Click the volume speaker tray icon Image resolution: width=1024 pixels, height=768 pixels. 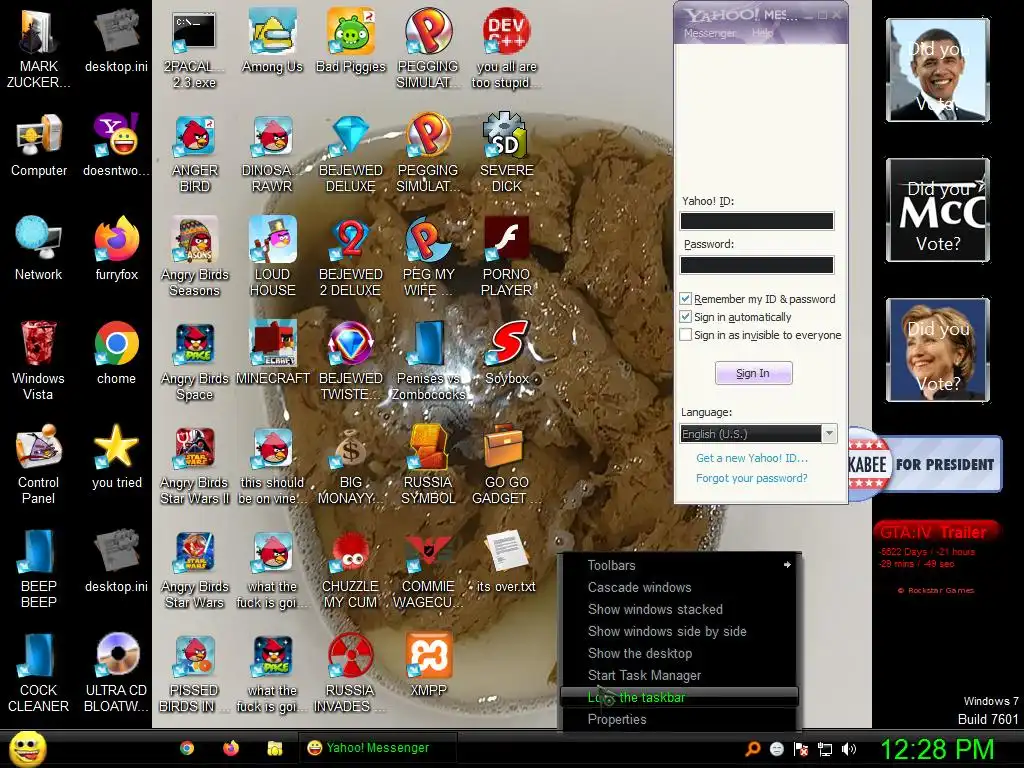(849, 749)
